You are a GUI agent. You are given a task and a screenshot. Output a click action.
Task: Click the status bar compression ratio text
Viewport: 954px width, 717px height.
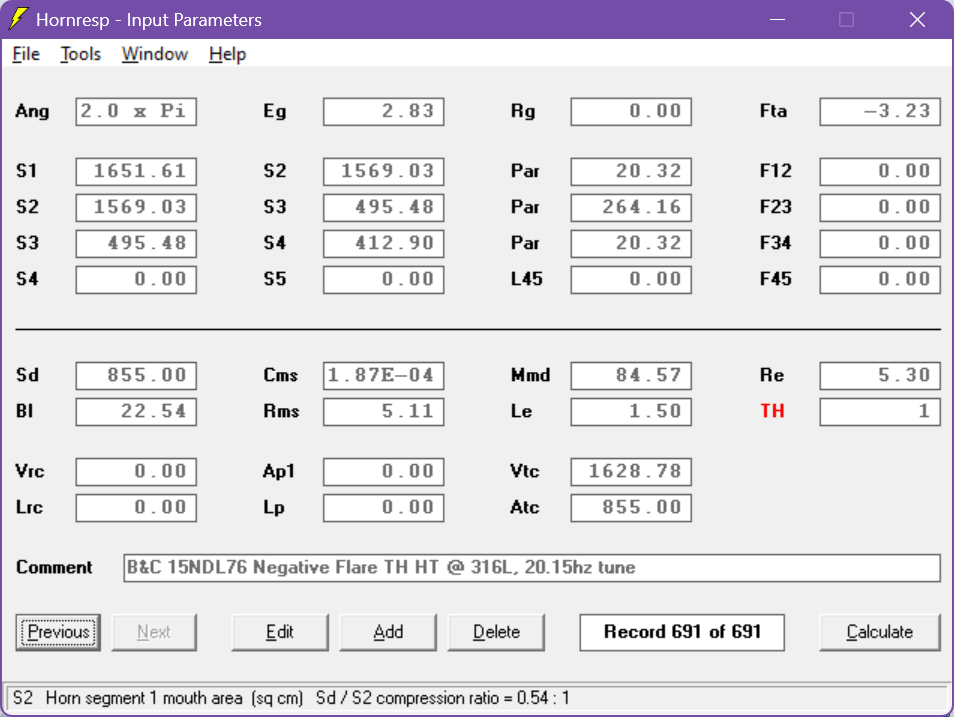pyautogui.click(x=442, y=698)
